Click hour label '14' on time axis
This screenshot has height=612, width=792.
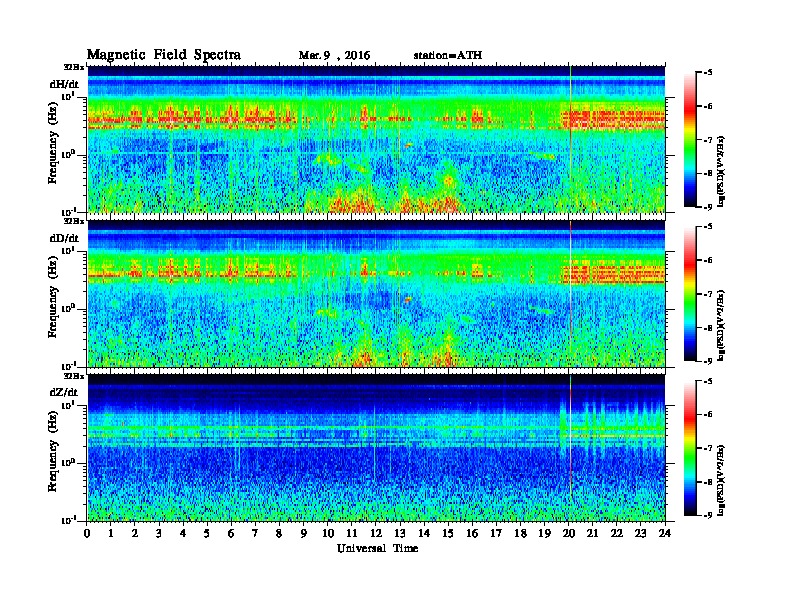[x=424, y=534]
